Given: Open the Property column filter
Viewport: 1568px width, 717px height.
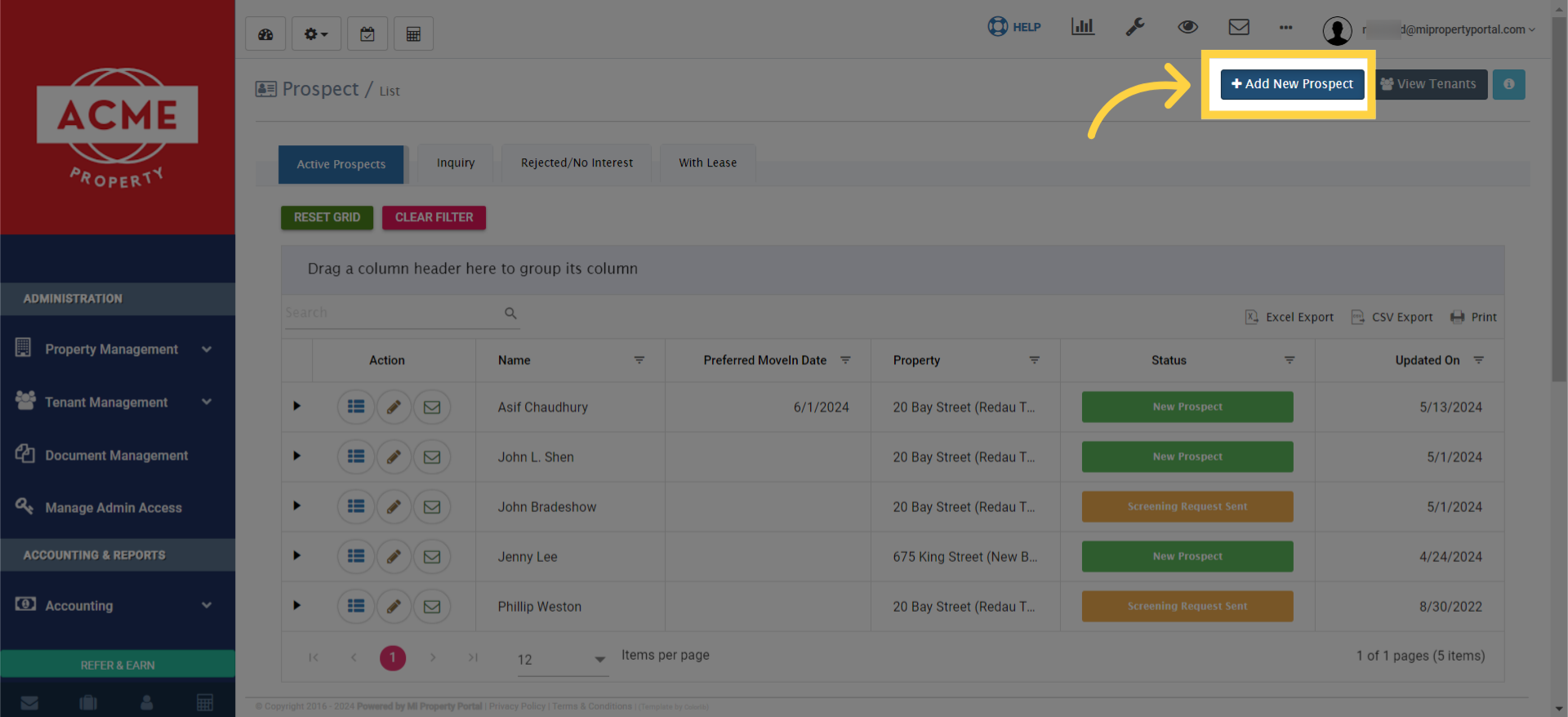Looking at the screenshot, I should coord(1034,360).
